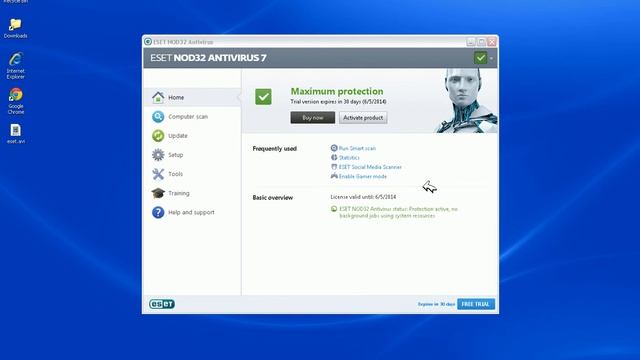
Task: Click the Setup gear icon
Action: point(158,155)
